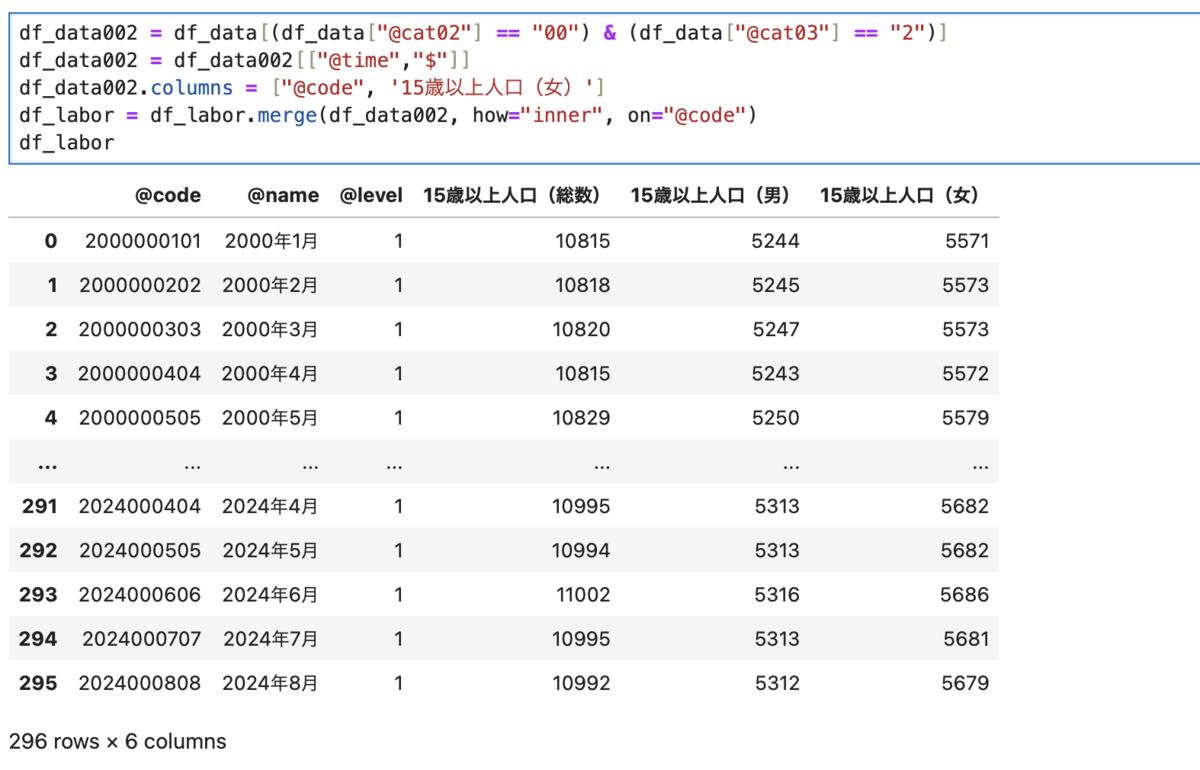
Task: Select cell '2024年4月'
Action: (271, 506)
